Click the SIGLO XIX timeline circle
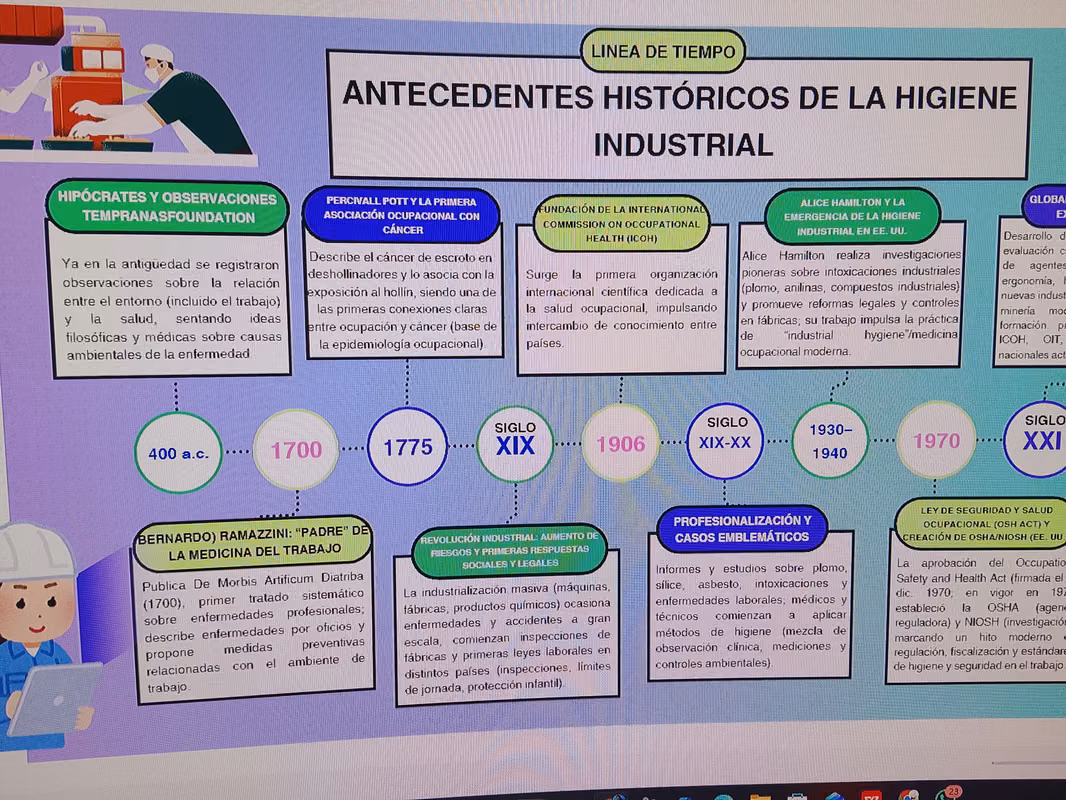Viewport: 1066px width, 800px height. tap(515, 444)
